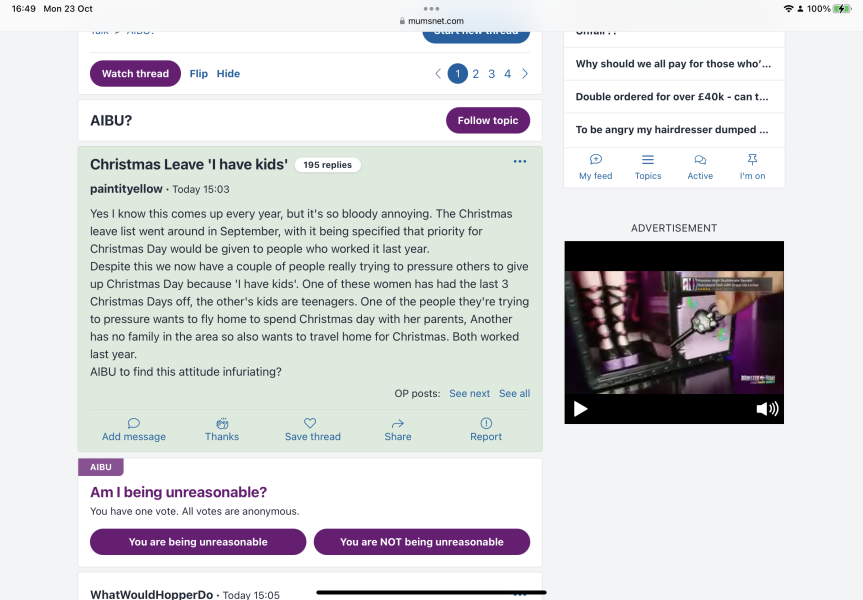Open the three-dot post options menu

pyautogui.click(x=520, y=162)
